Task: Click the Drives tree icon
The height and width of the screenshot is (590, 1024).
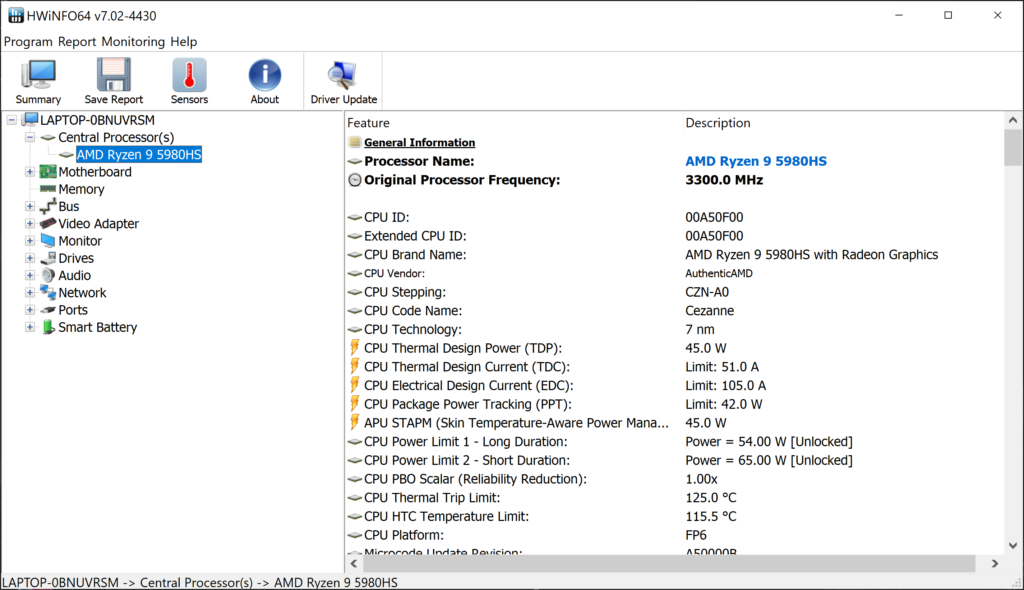Action: [x=48, y=258]
